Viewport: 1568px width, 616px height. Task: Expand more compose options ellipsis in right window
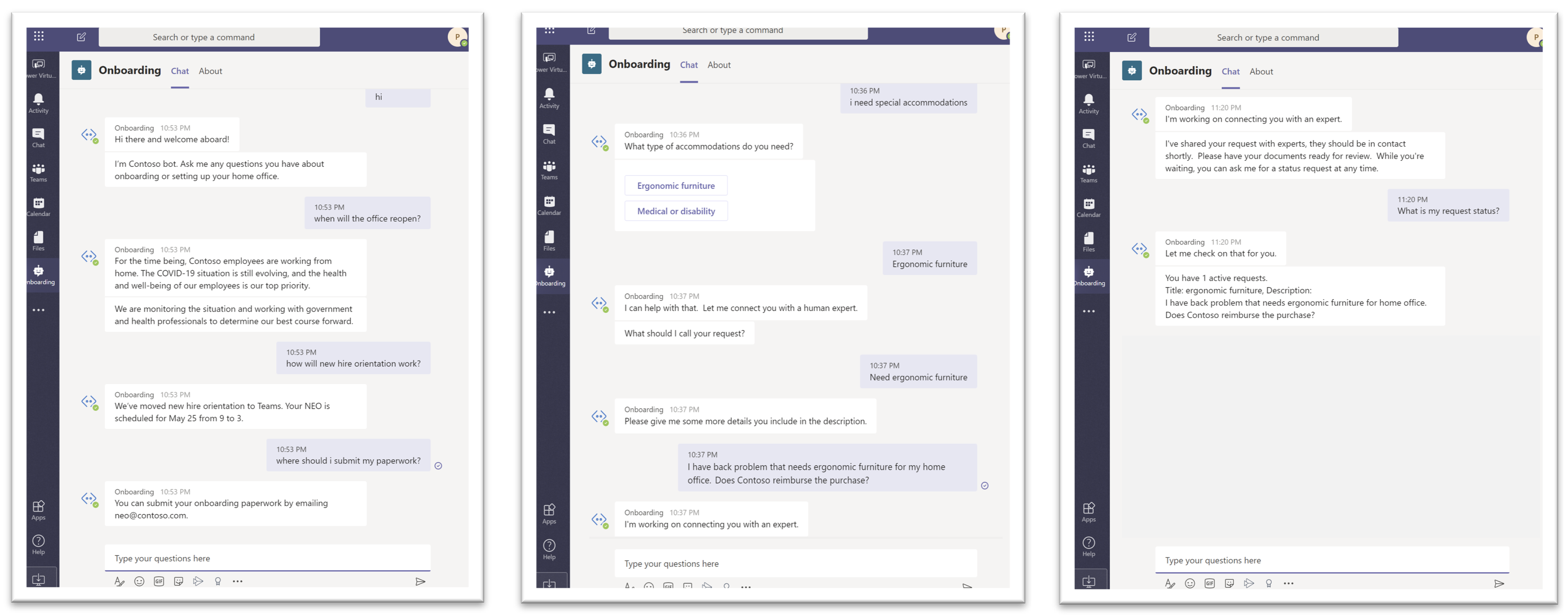click(x=1288, y=583)
